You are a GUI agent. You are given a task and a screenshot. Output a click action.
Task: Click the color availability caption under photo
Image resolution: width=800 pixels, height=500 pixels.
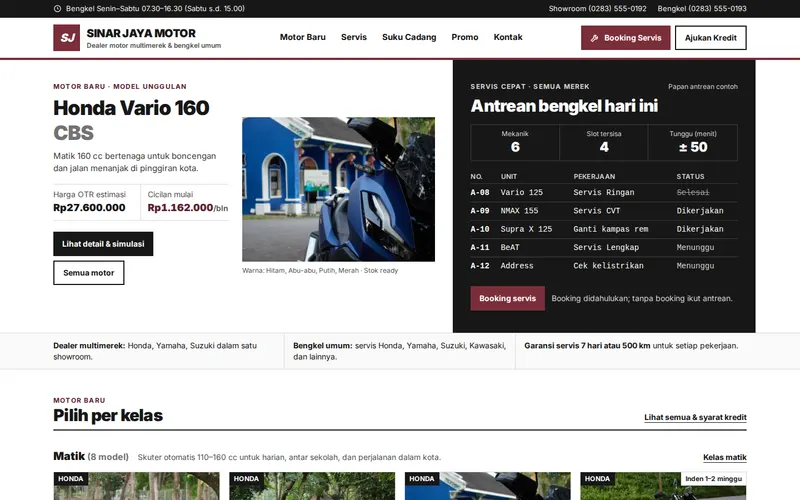[x=320, y=270]
